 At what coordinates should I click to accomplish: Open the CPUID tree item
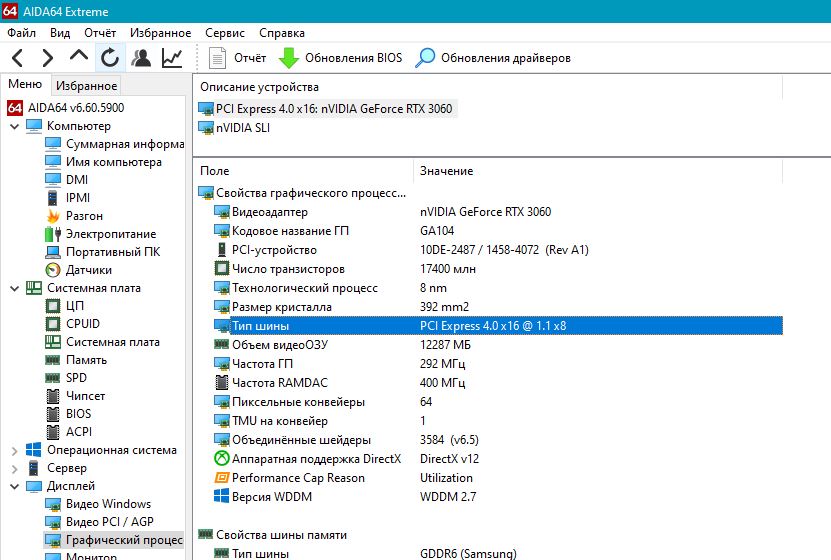(73, 324)
